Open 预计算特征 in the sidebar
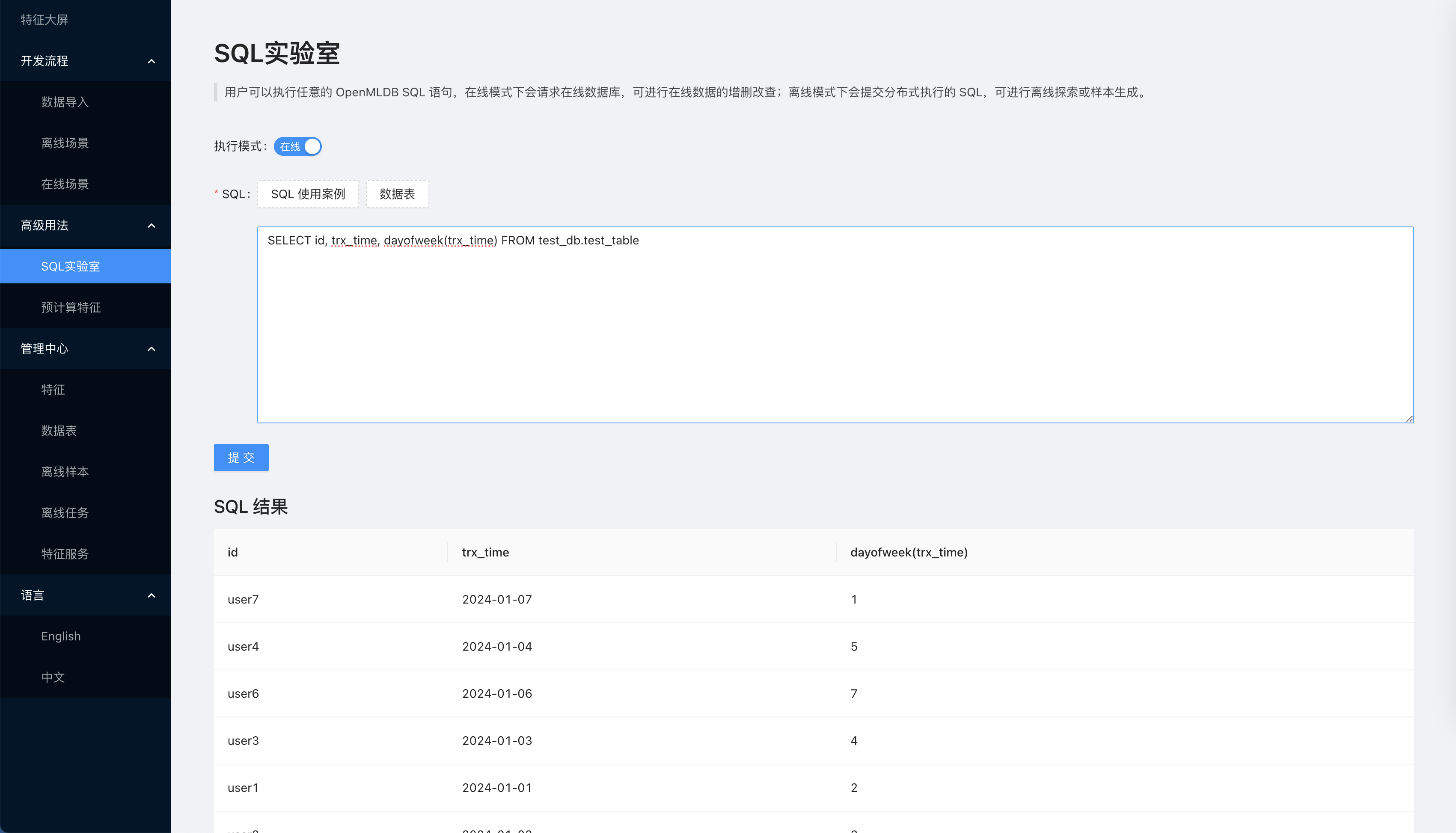The image size is (1456, 833). pyautogui.click(x=86, y=307)
